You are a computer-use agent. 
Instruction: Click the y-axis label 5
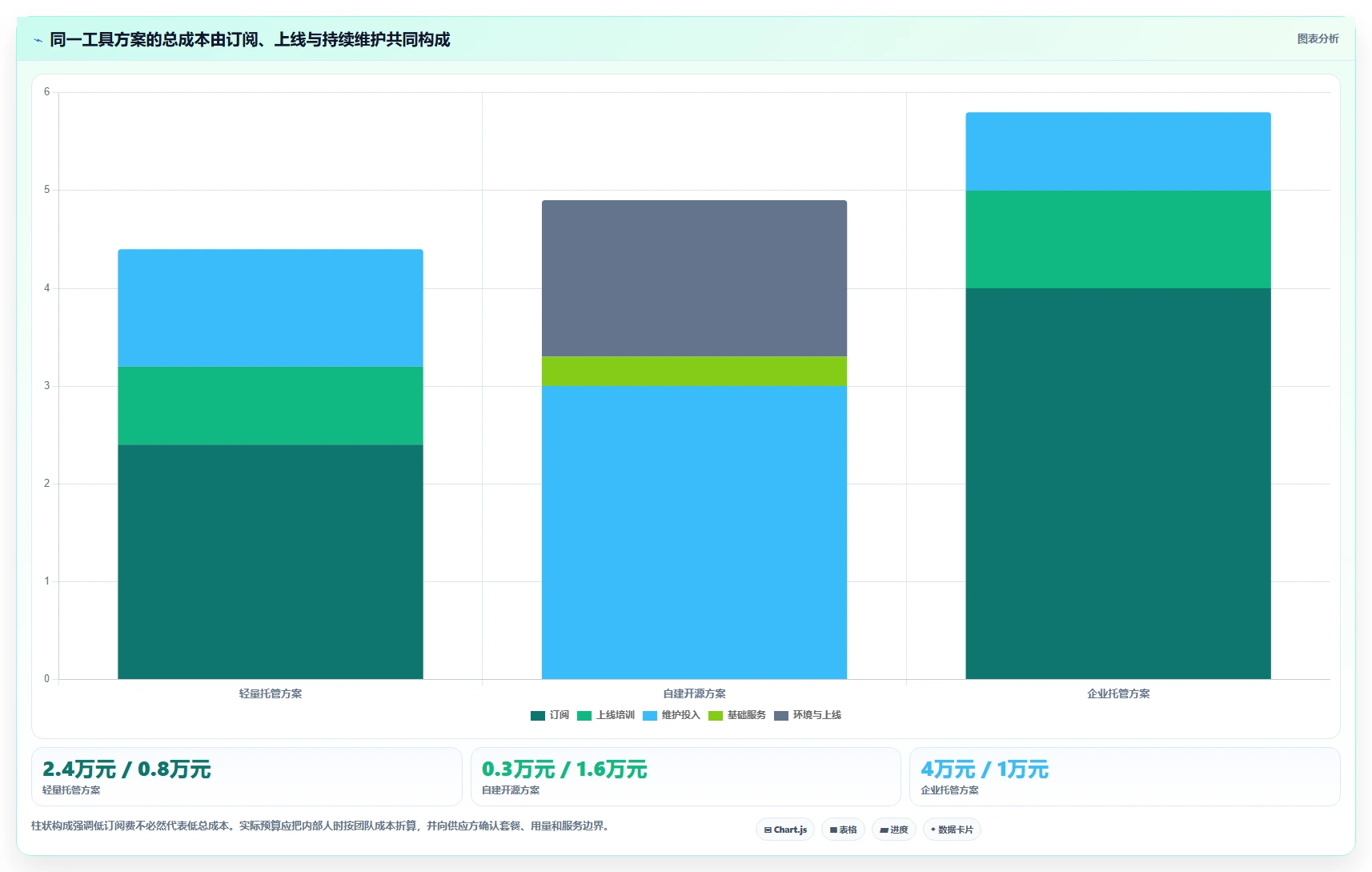[46, 190]
